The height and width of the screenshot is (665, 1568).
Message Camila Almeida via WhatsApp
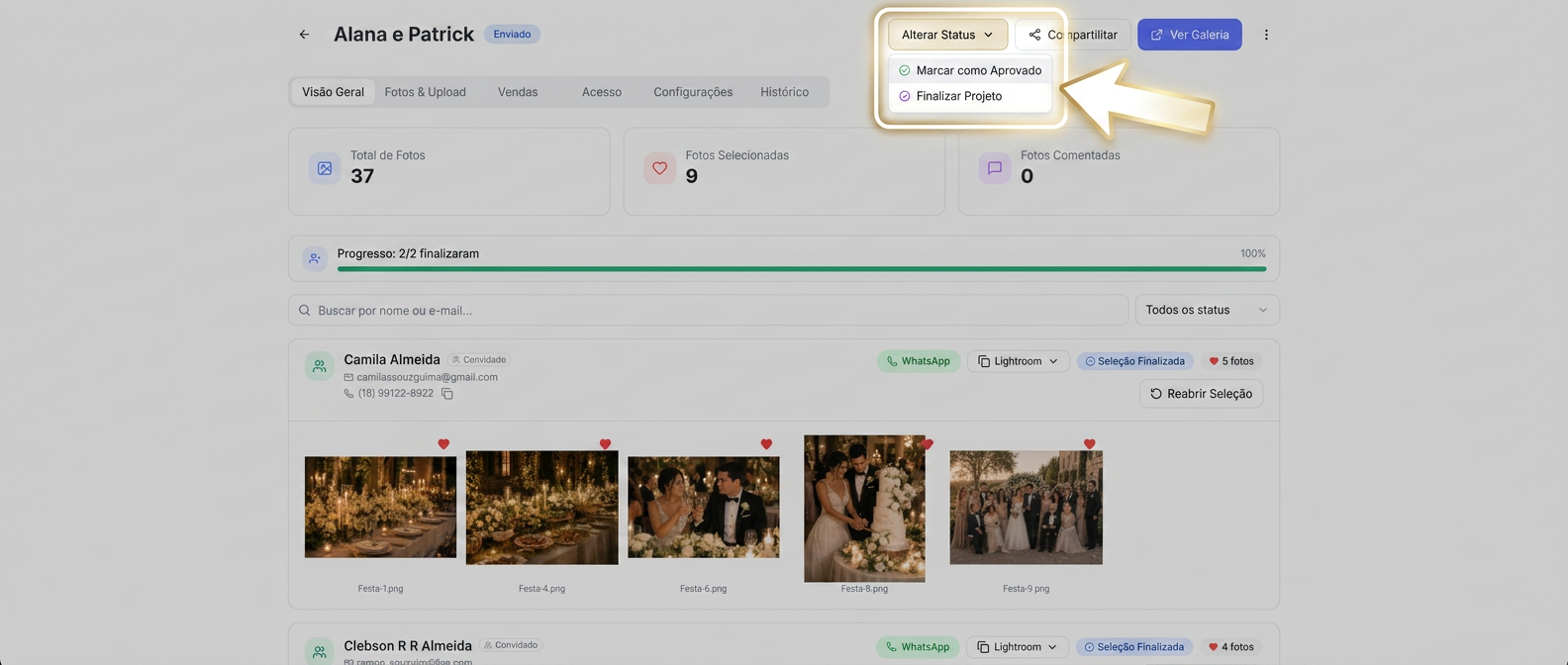click(x=918, y=361)
